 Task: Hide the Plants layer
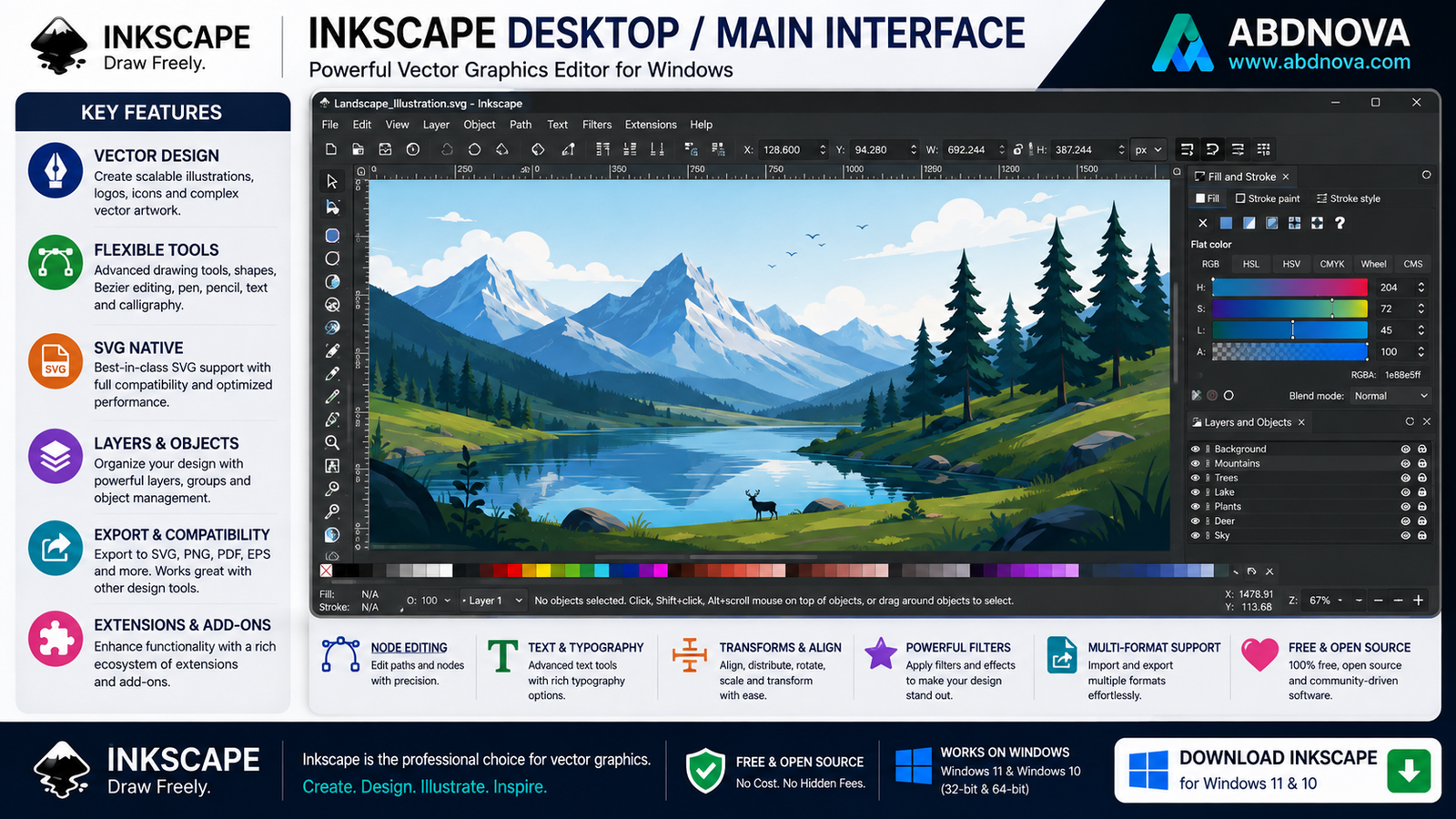click(x=1196, y=507)
